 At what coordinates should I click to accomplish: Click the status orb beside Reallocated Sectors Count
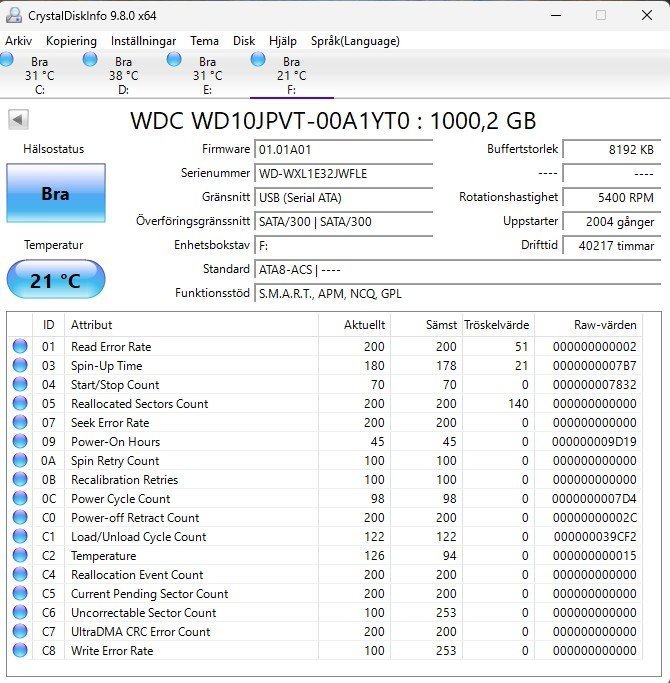click(x=20, y=404)
